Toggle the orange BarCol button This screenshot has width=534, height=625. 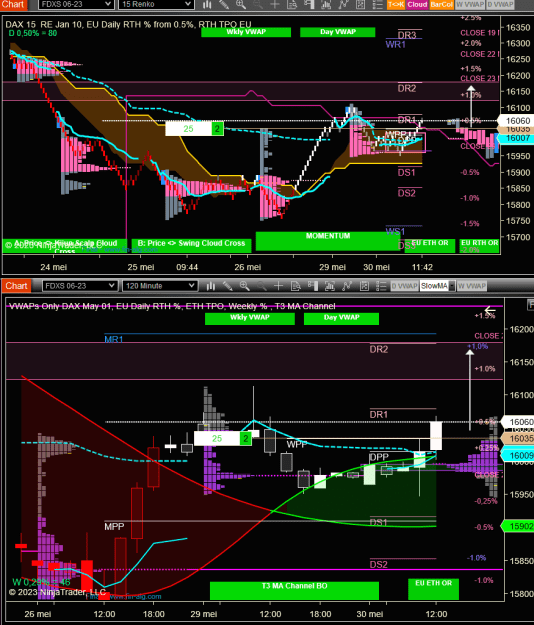point(441,4)
